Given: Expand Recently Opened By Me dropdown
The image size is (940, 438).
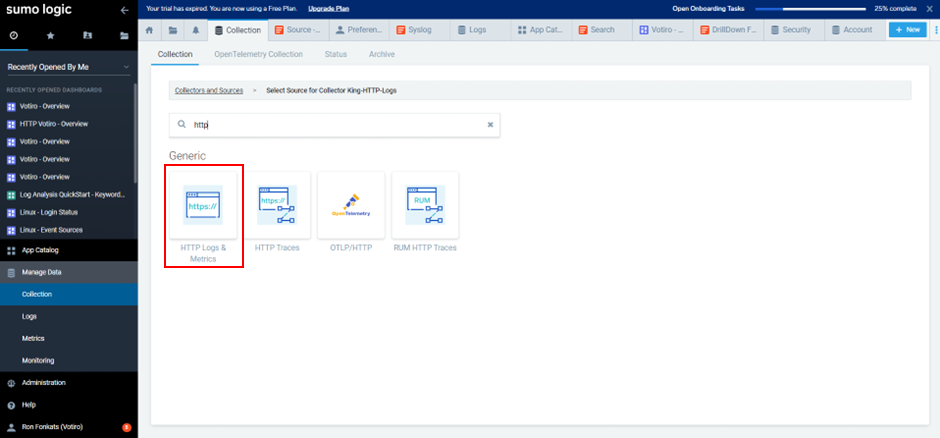Looking at the screenshot, I should (x=68, y=67).
